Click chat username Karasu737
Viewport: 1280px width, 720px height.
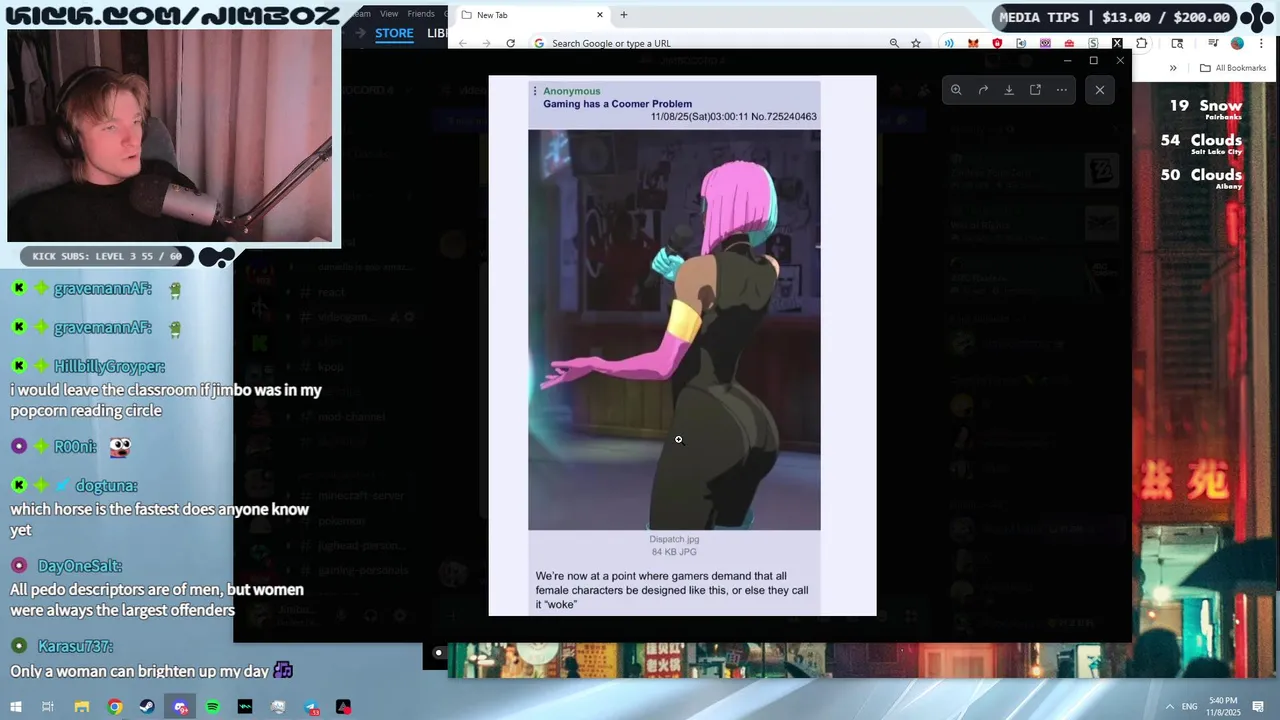[75, 646]
